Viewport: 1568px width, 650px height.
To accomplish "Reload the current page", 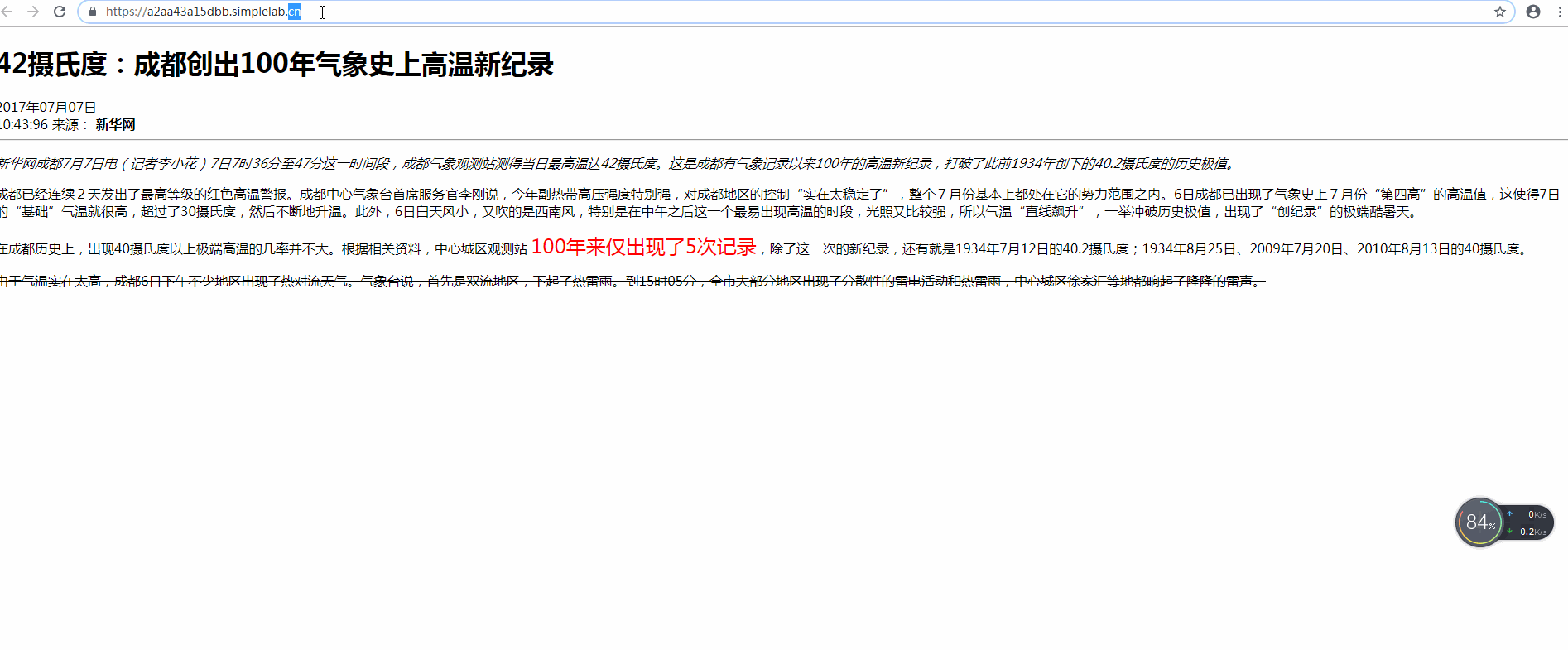I will click(60, 12).
